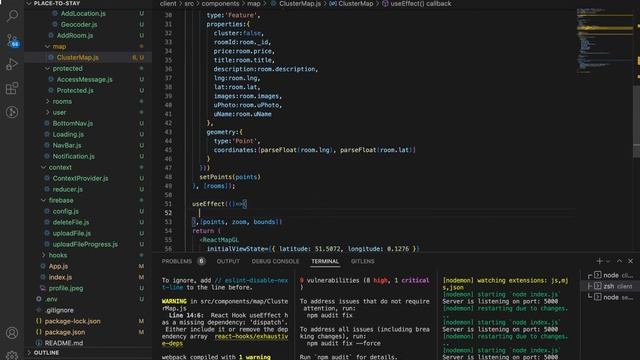Open the Run and Debug view
The width and height of the screenshot is (640, 360).
(x=12, y=64)
